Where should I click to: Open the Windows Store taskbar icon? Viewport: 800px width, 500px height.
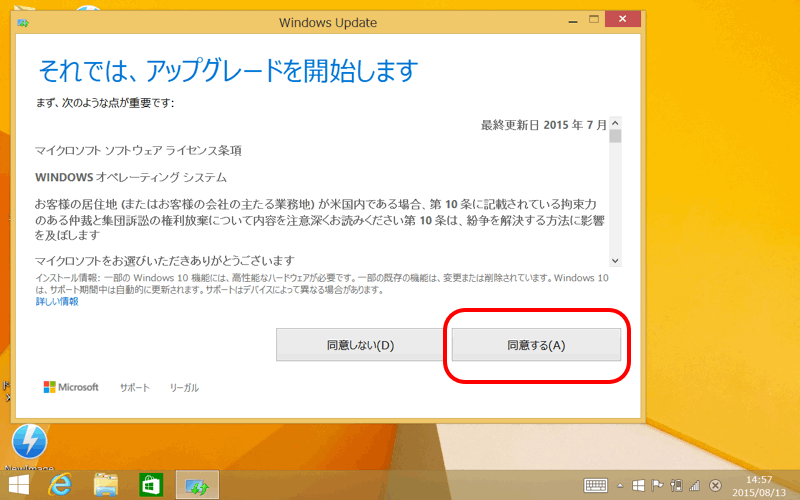pos(151,485)
